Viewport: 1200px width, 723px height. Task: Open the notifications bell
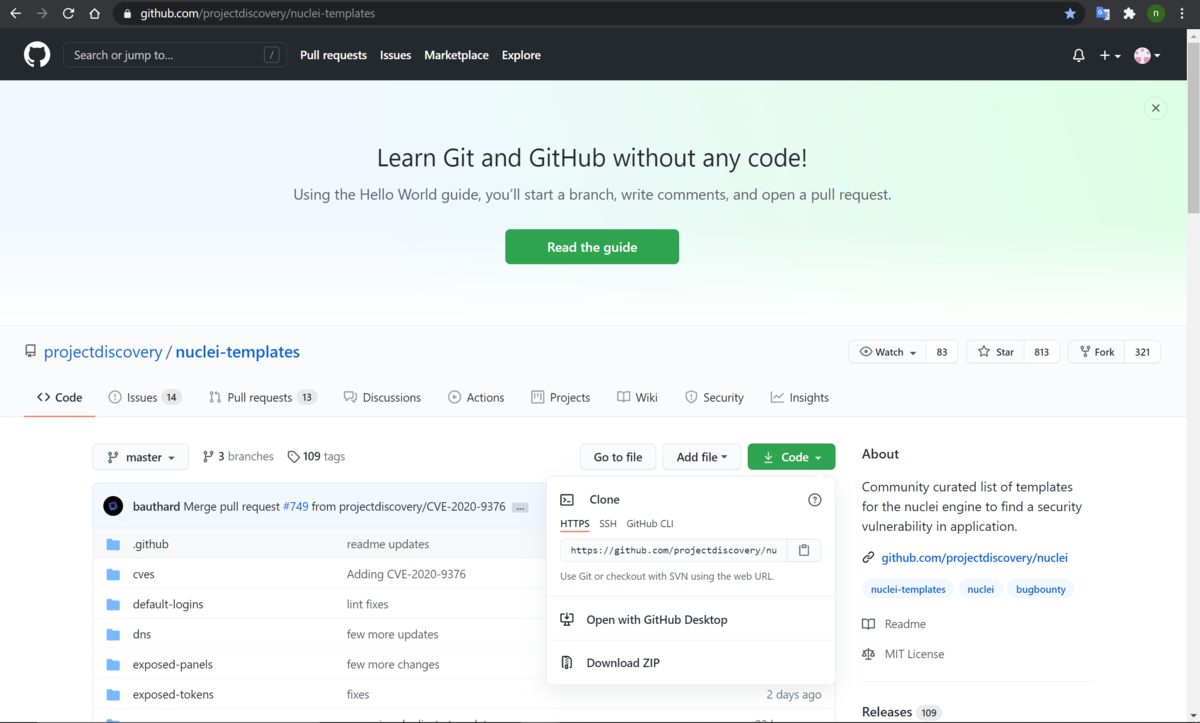tap(1078, 55)
